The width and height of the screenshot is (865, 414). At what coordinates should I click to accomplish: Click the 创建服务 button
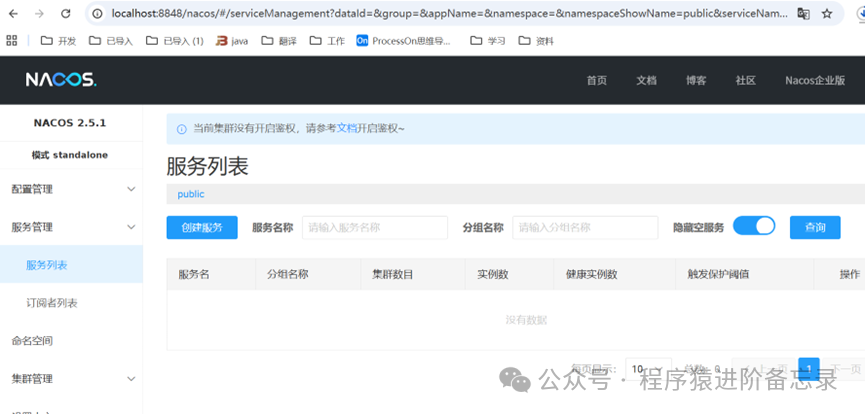click(201, 228)
